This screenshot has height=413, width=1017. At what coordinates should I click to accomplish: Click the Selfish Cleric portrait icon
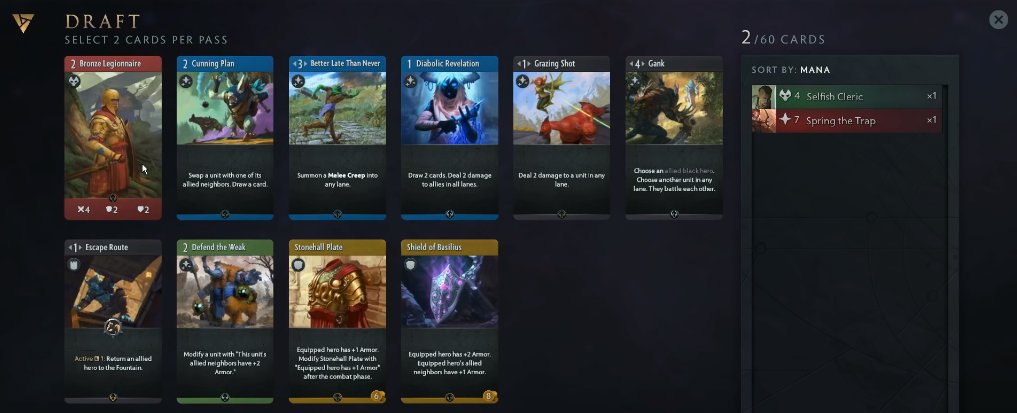click(764, 97)
